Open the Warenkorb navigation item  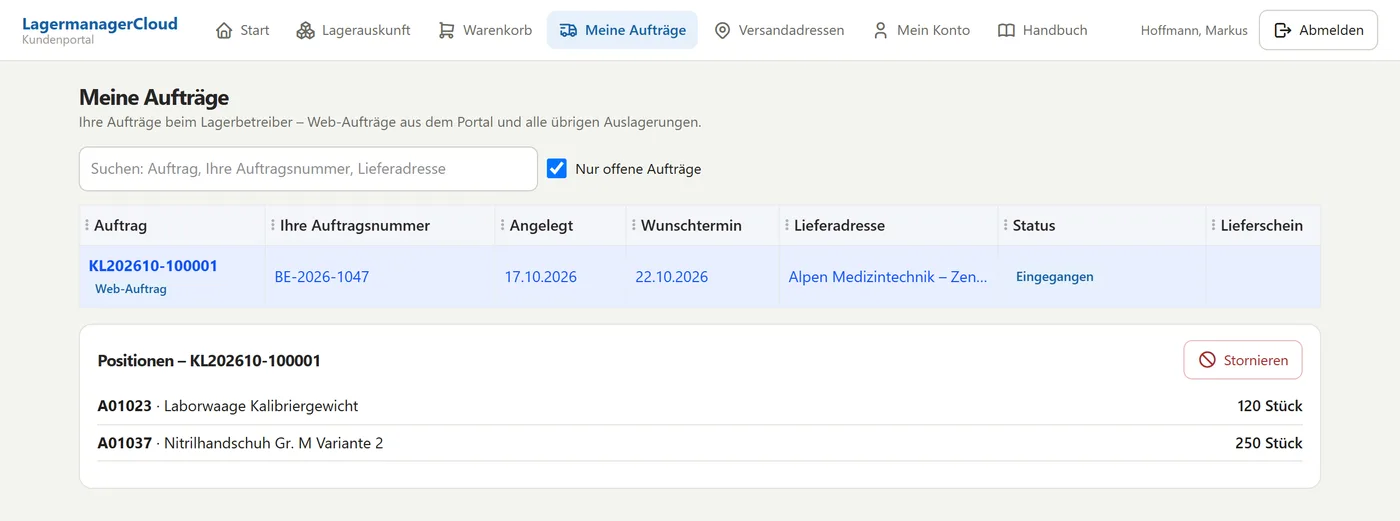click(x=485, y=30)
